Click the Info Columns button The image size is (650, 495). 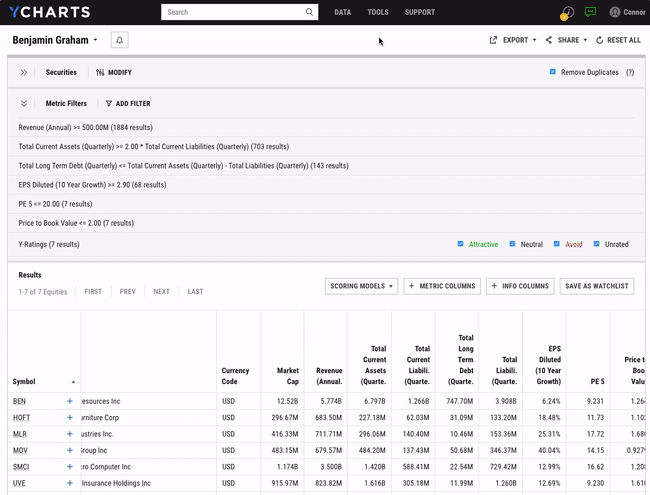520,286
